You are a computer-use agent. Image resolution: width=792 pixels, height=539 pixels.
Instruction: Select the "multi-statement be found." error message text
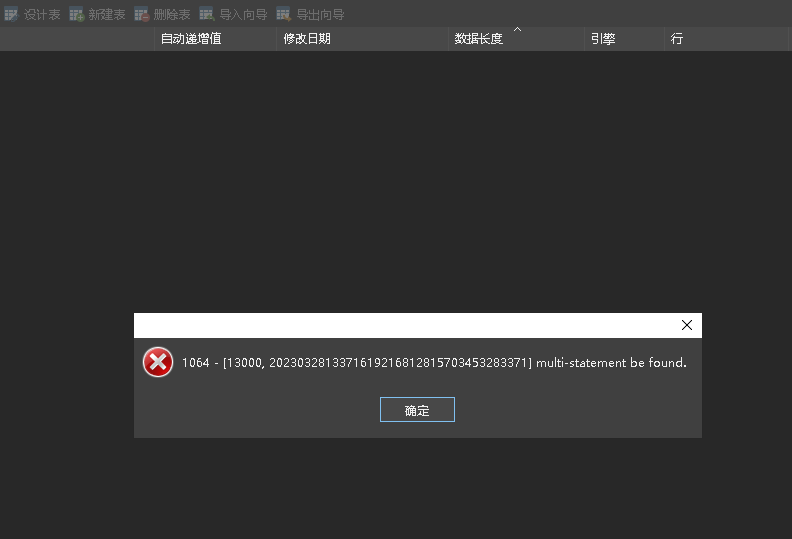click(x=611, y=363)
